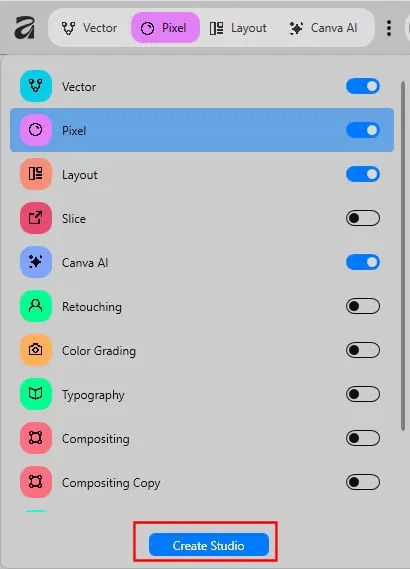Enable the Retouching toggle switch

(x=363, y=306)
